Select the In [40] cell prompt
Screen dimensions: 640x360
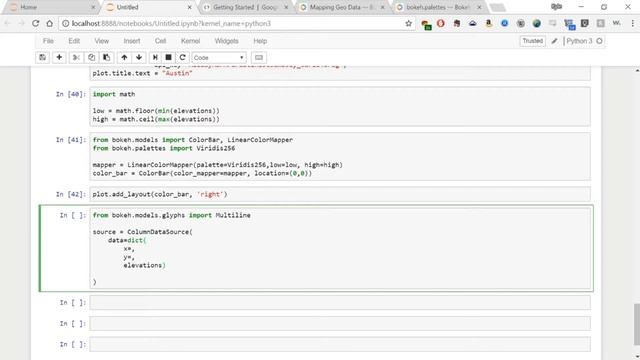(71, 94)
